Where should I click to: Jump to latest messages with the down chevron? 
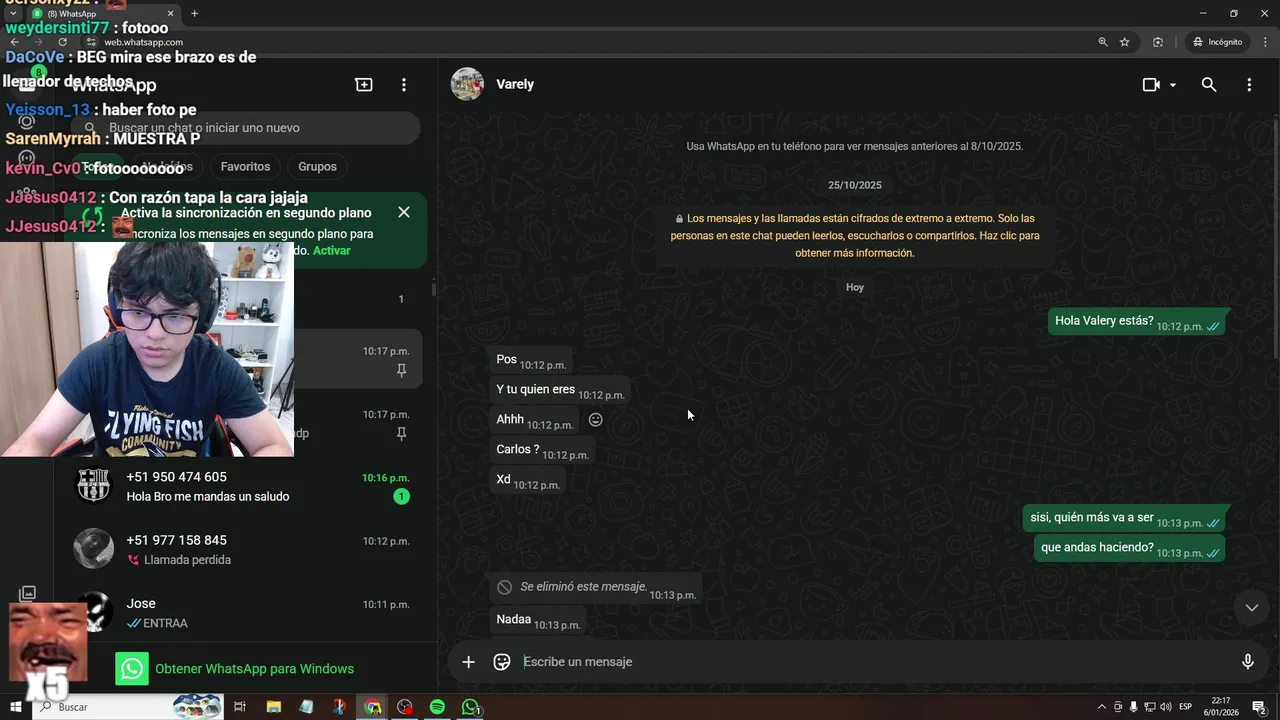click(1251, 607)
